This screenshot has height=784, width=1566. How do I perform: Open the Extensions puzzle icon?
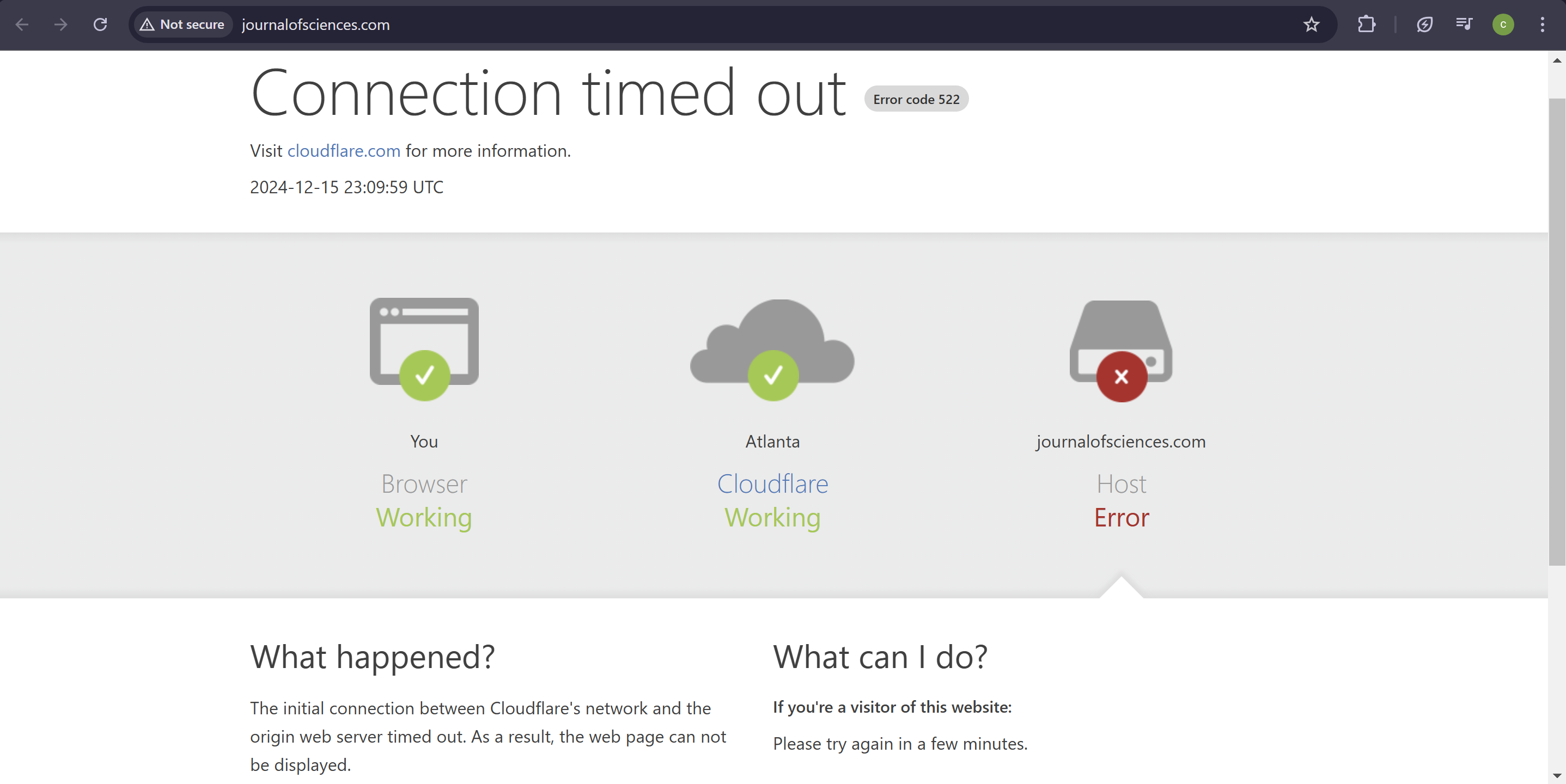(1366, 24)
